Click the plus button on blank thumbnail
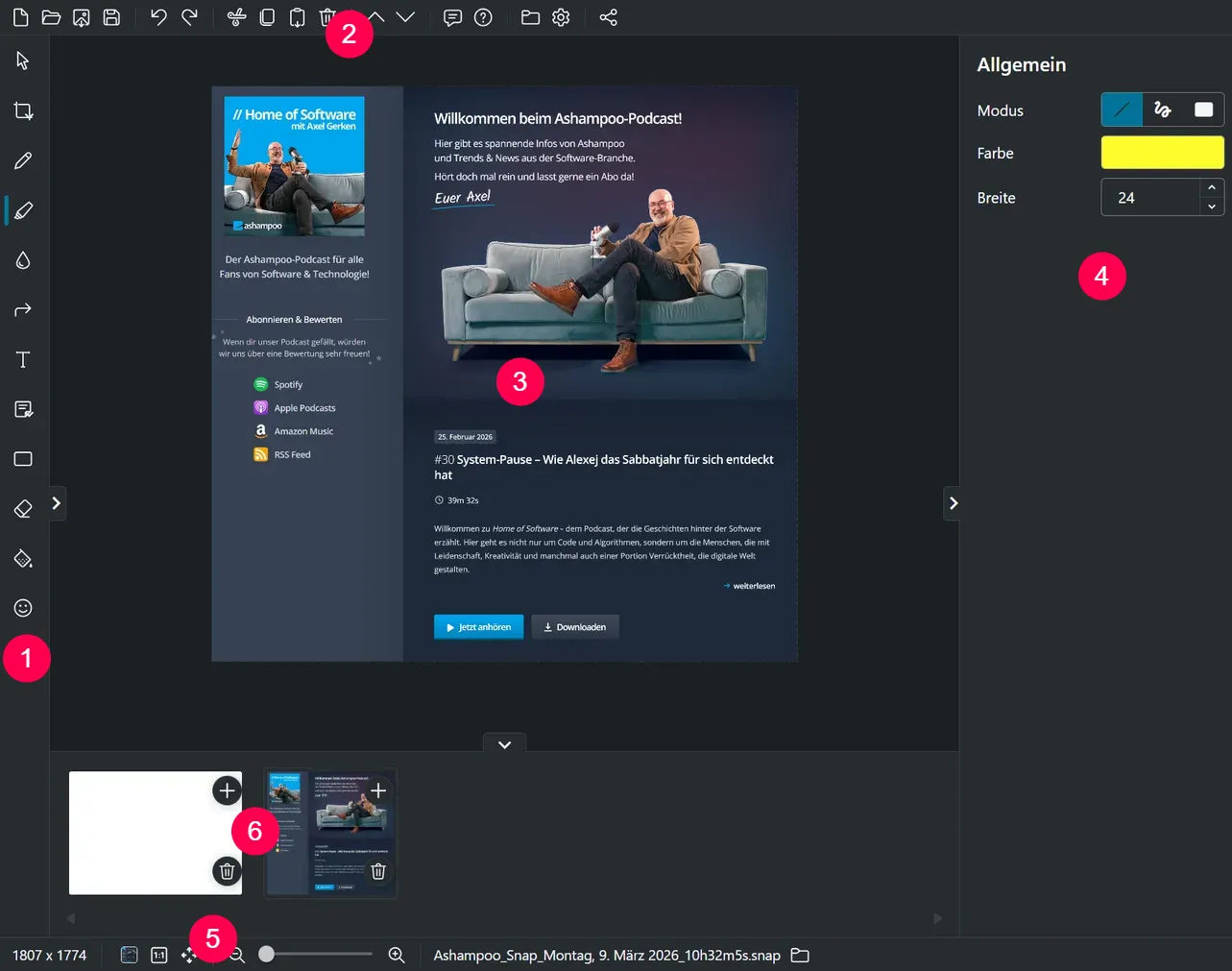The width and height of the screenshot is (1232, 971). [227, 790]
